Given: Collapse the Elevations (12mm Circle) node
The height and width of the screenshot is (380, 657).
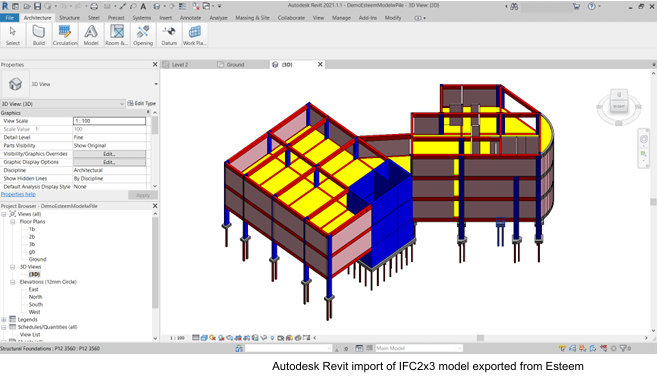Looking at the screenshot, I should point(13,282).
